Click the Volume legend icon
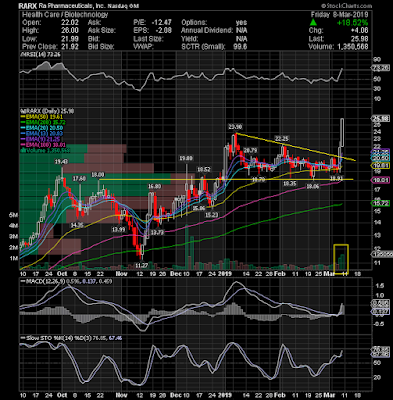393x400 pixels. [x=22, y=150]
